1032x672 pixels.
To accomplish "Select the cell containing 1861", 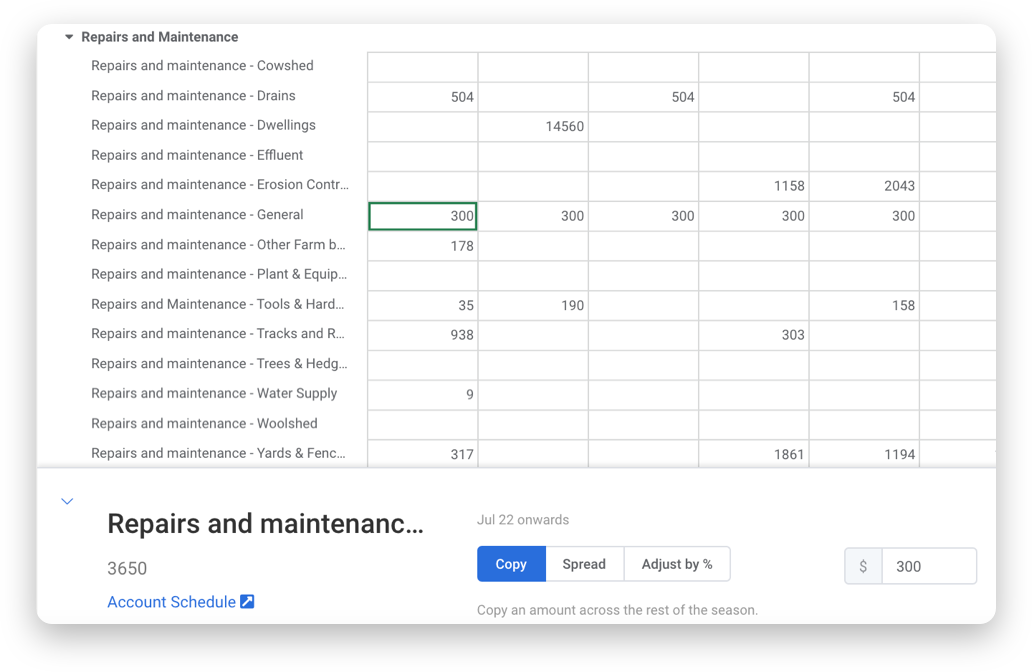I will (753, 454).
